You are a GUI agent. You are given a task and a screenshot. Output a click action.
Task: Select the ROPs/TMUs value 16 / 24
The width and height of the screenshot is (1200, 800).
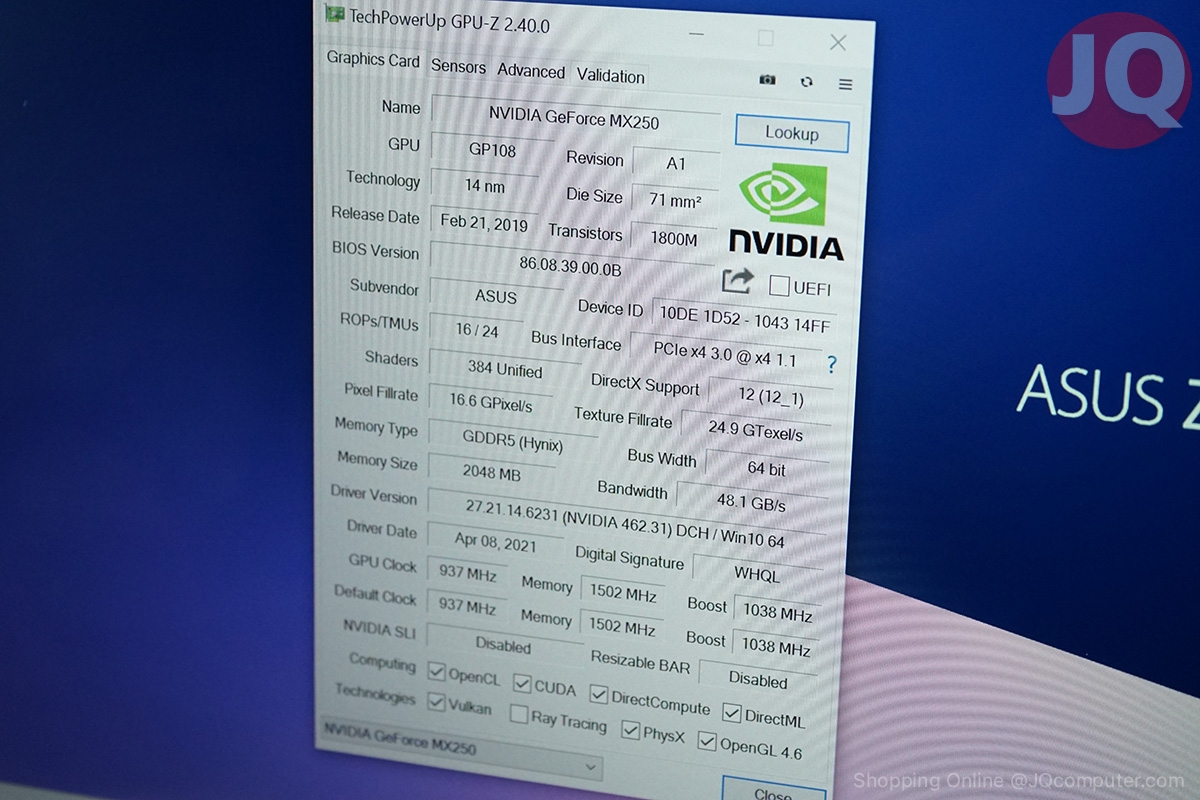click(x=477, y=330)
